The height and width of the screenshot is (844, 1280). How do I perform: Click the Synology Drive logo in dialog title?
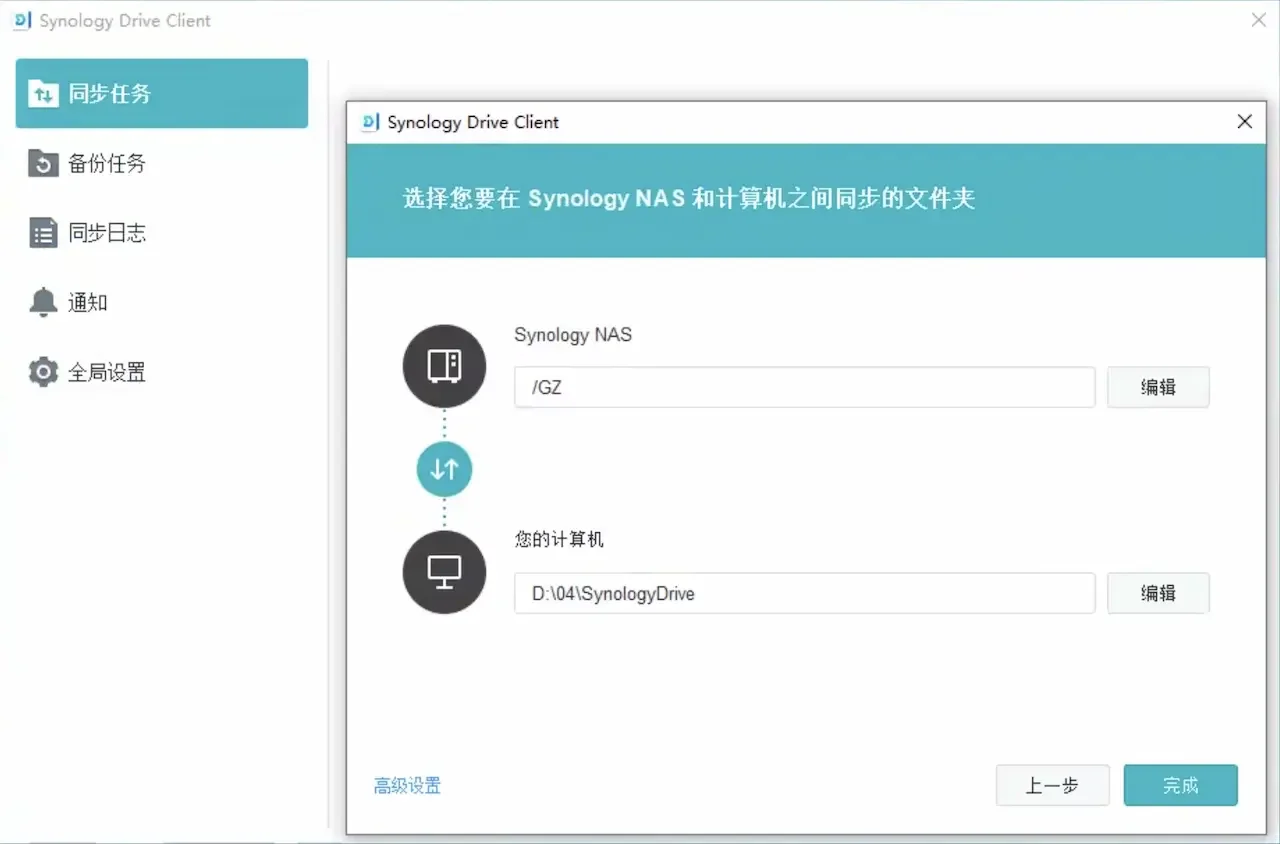pos(370,122)
